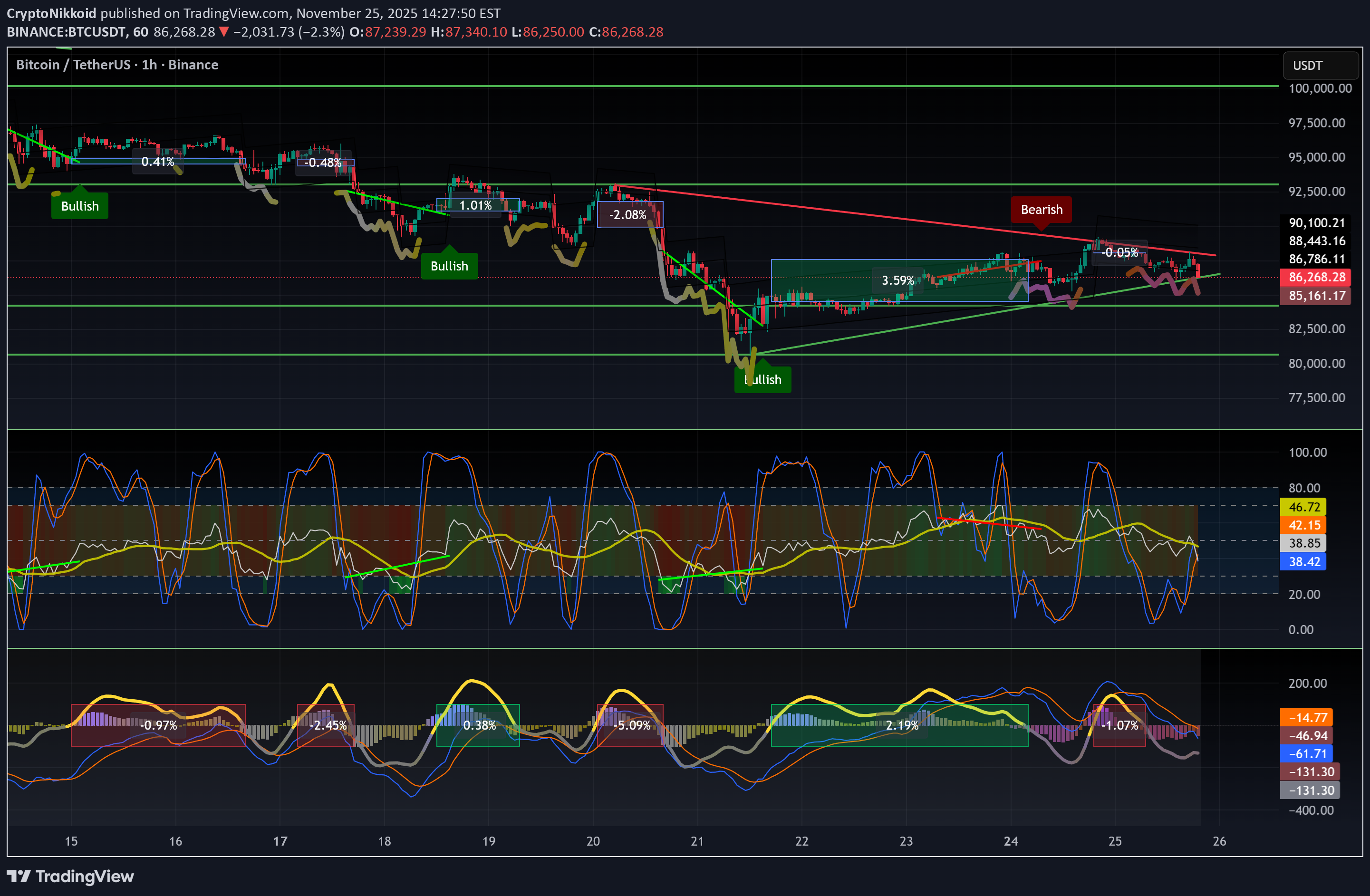Click the orange 42.15 indicator value tag

pos(1304,525)
